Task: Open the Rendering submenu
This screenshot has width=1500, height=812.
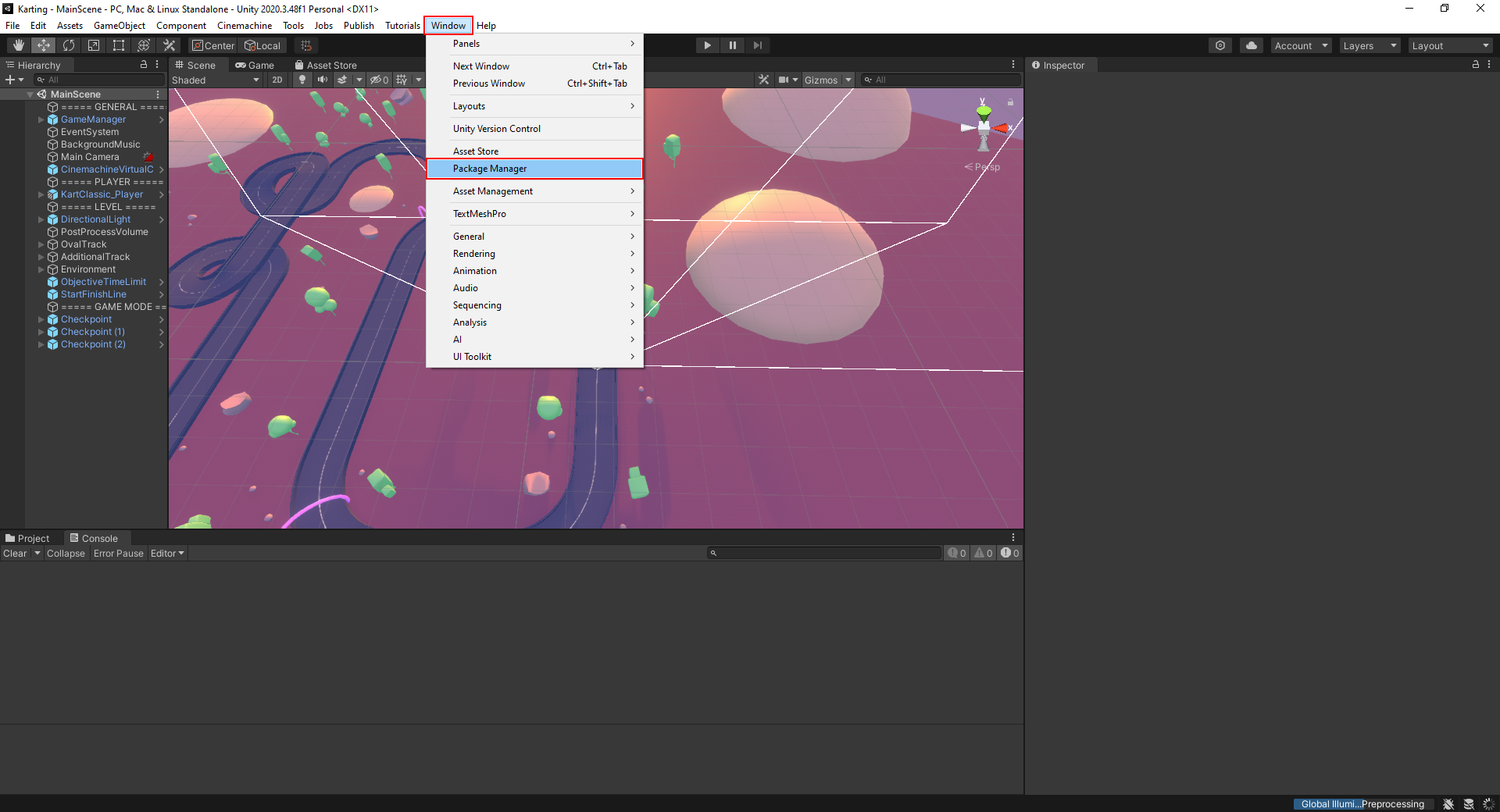Action: (534, 254)
